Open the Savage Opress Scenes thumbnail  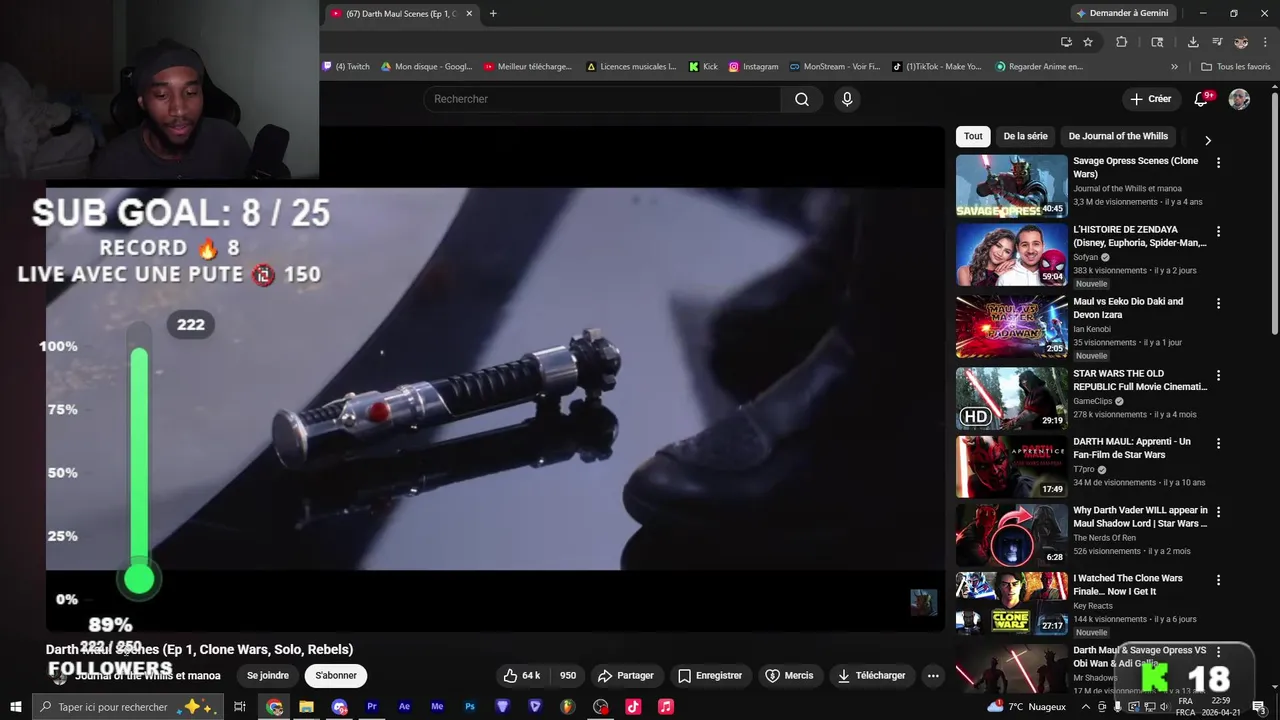[x=1011, y=186]
